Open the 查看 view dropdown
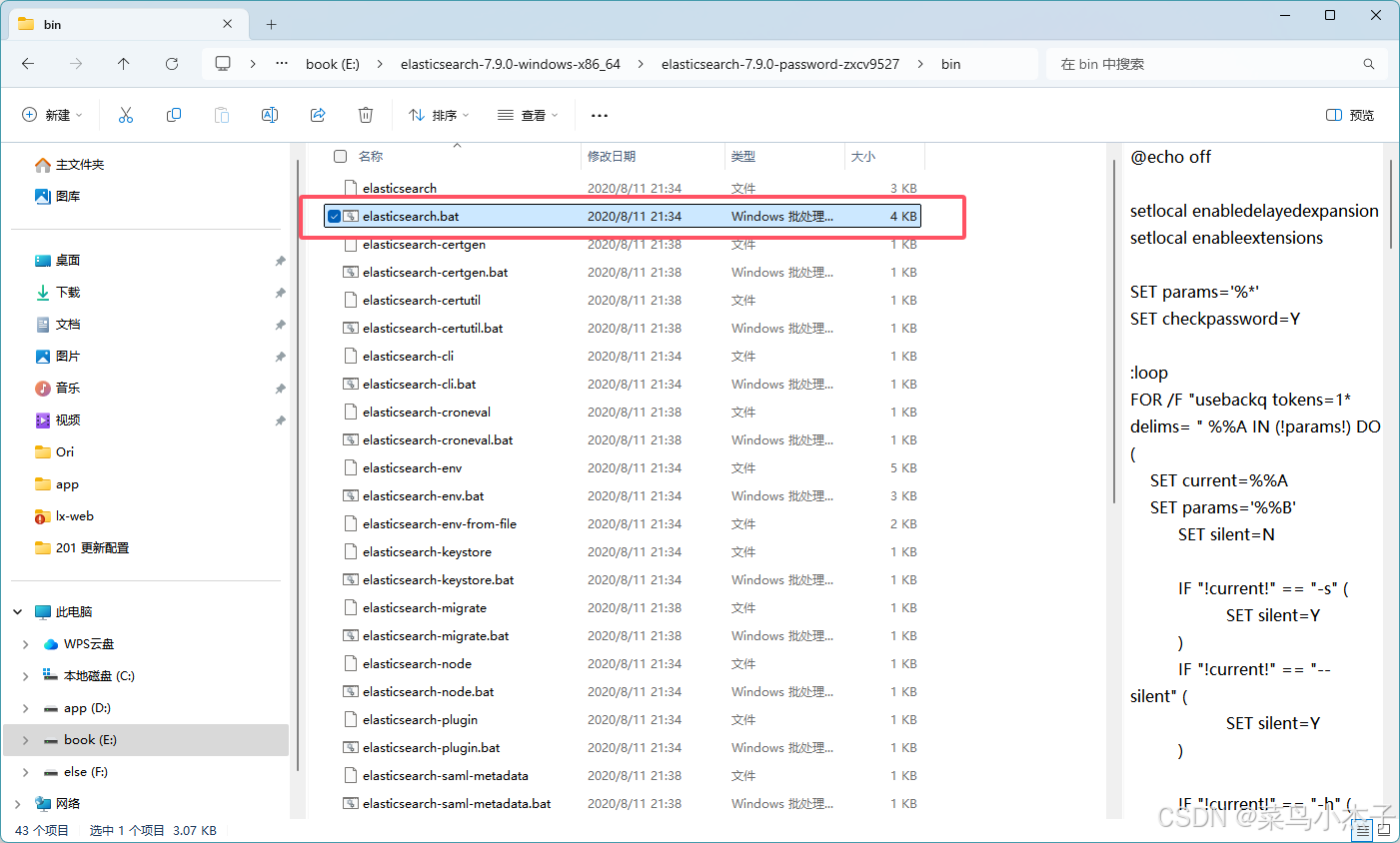The height and width of the screenshot is (843, 1400). point(528,115)
